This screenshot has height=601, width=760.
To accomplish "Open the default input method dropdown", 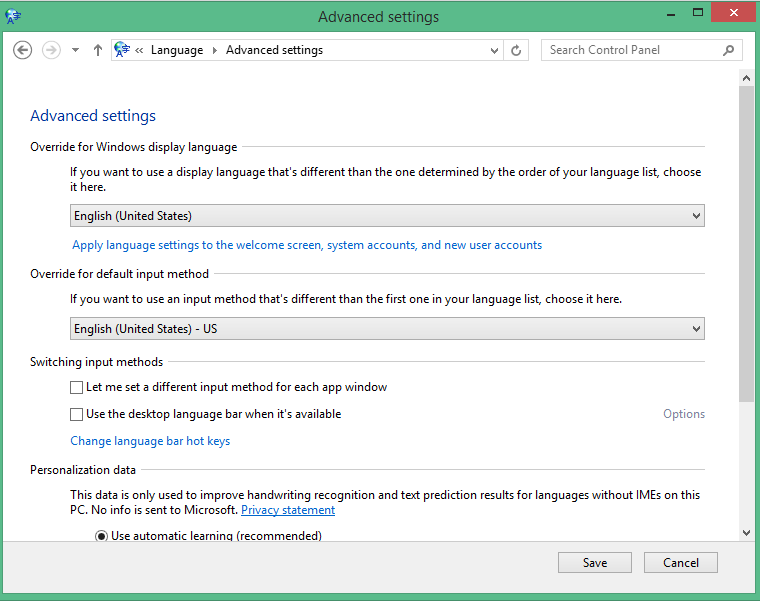I will [387, 329].
